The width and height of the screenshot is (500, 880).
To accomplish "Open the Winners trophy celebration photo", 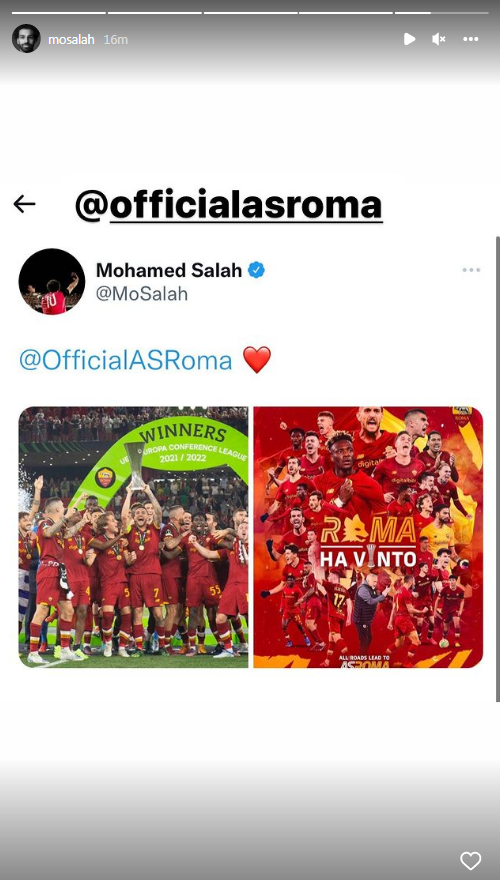I will coord(134,537).
